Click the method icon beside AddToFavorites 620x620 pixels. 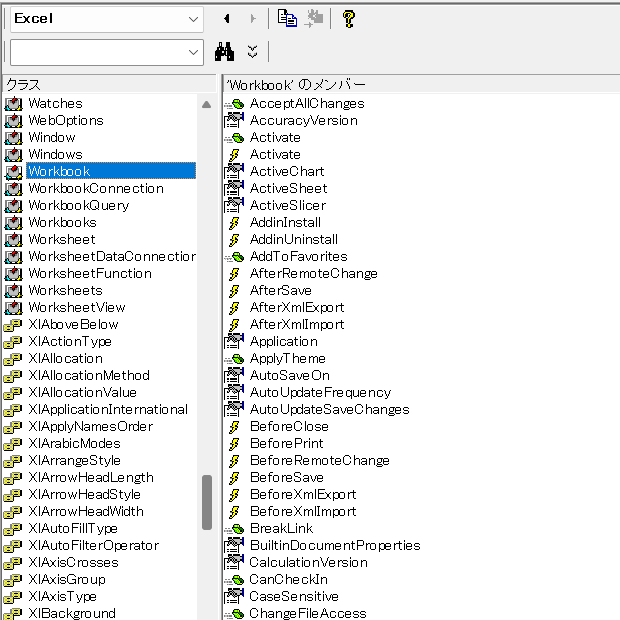click(x=234, y=257)
